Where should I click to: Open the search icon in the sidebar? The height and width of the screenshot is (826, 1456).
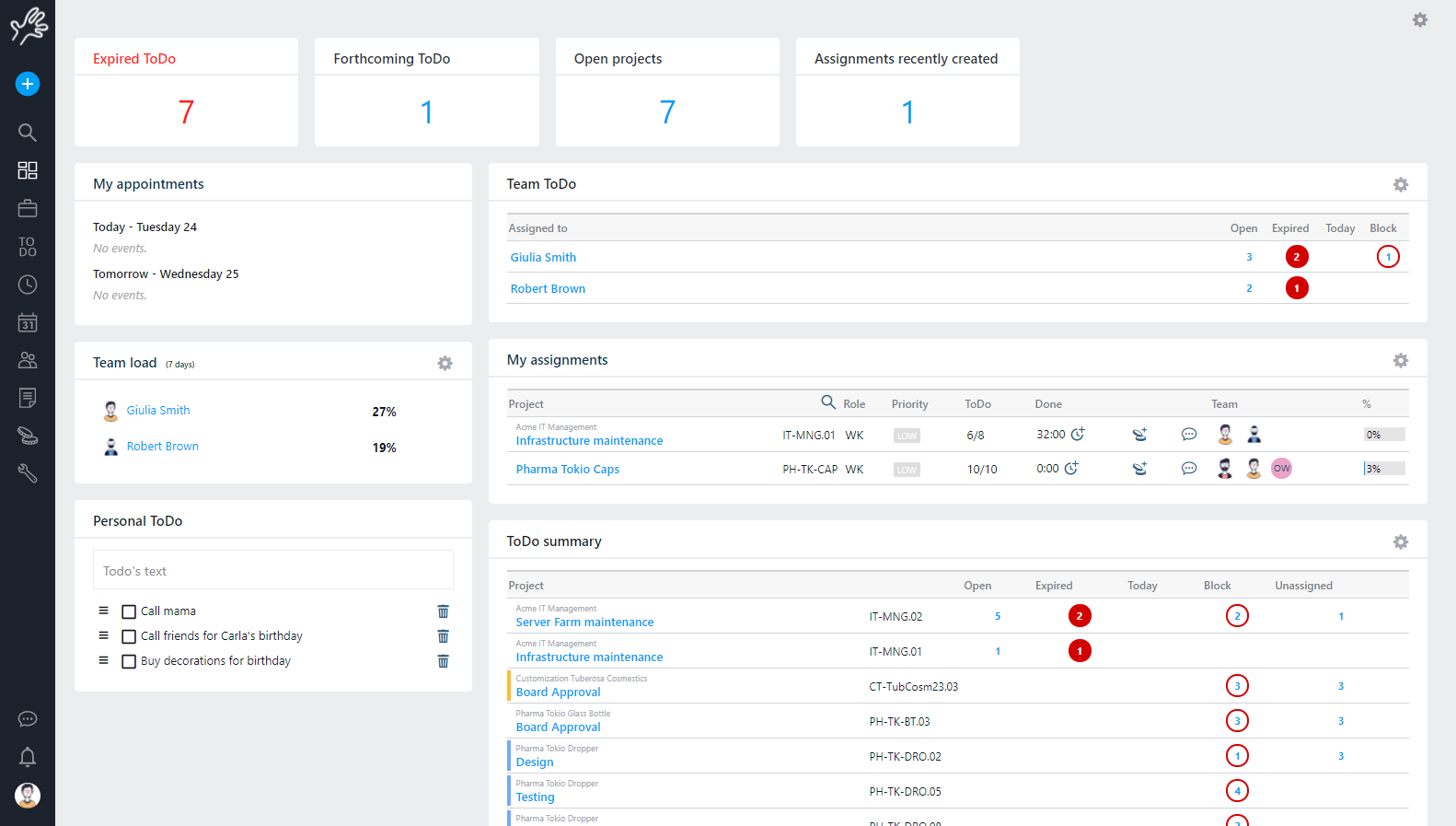click(x=28, y=133)
